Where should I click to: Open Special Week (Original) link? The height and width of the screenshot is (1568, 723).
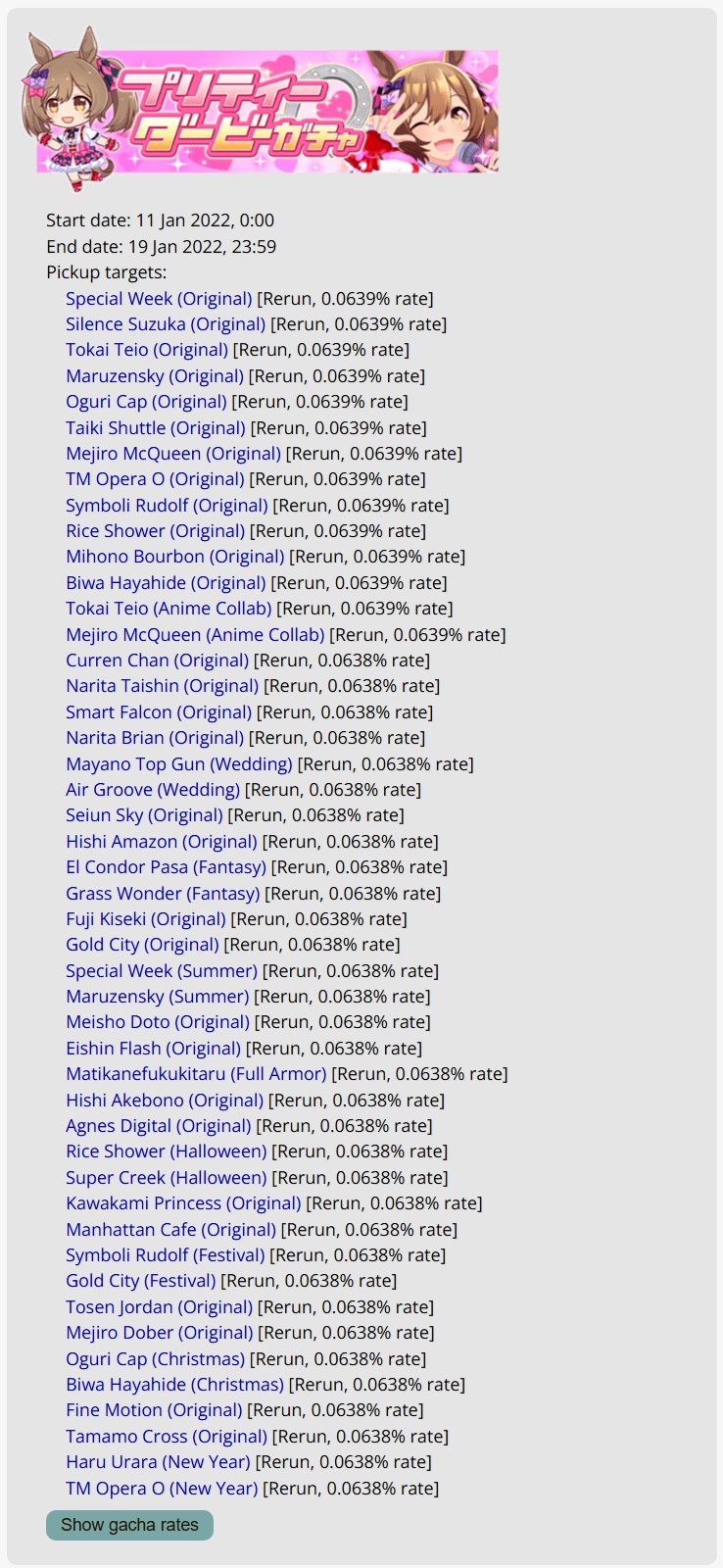[159, 299]
